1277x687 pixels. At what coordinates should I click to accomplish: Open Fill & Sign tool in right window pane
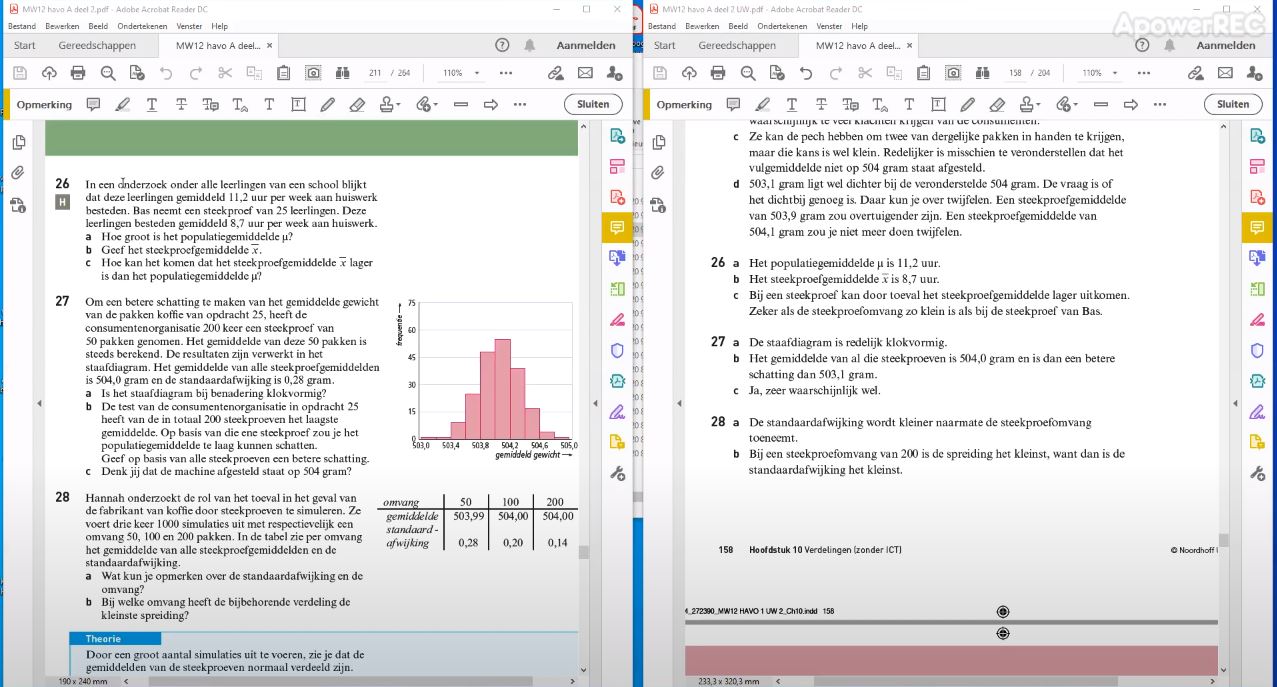pyautogui.click(x=1256, y=411)
